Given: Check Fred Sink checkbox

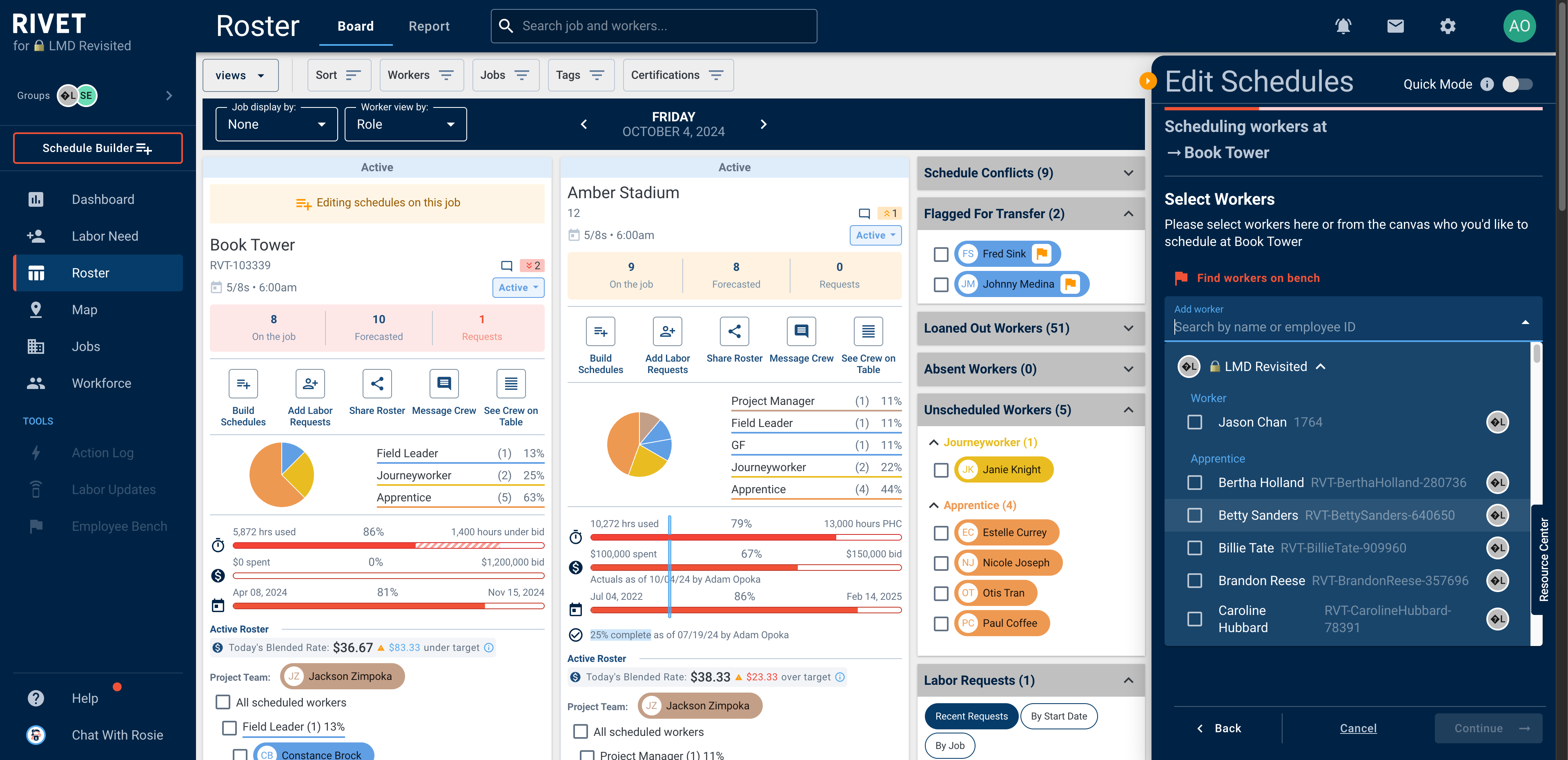Looking at the screenshot, I should point(940,254).
